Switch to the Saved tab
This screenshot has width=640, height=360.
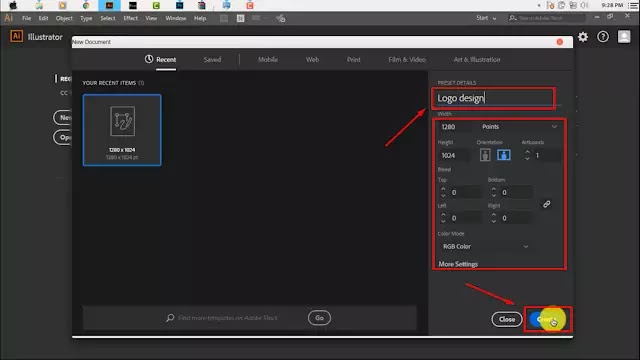pyautogui.click(x=212, y=60)
